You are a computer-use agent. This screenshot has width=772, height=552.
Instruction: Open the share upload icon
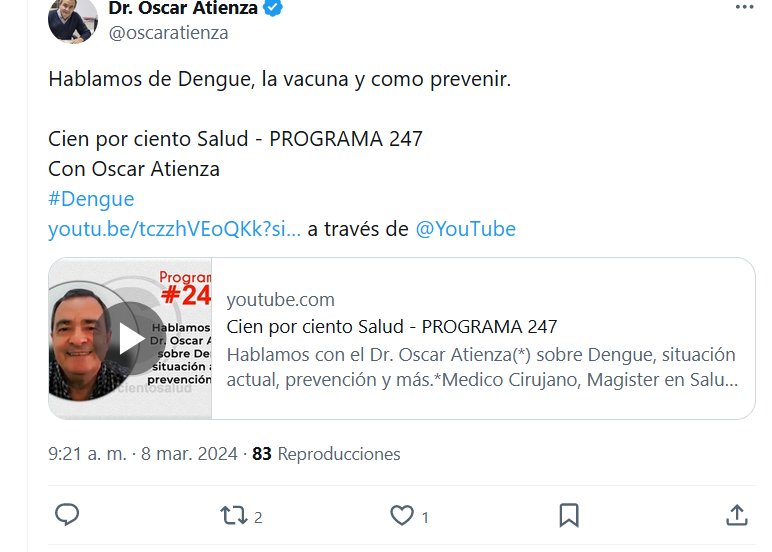coord(737,515)
